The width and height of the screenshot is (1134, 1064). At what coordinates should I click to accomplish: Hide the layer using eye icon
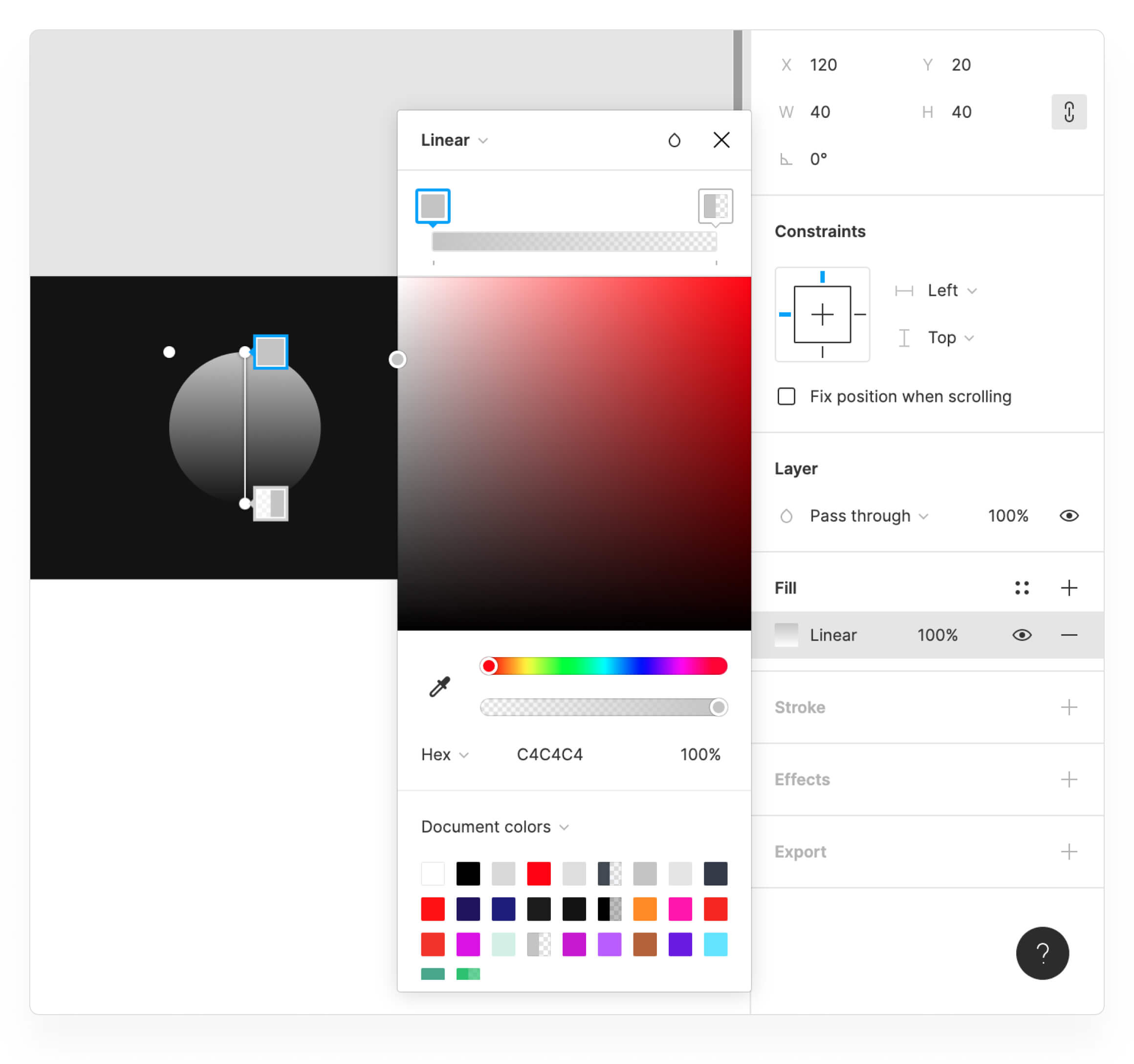(1069, 516)
